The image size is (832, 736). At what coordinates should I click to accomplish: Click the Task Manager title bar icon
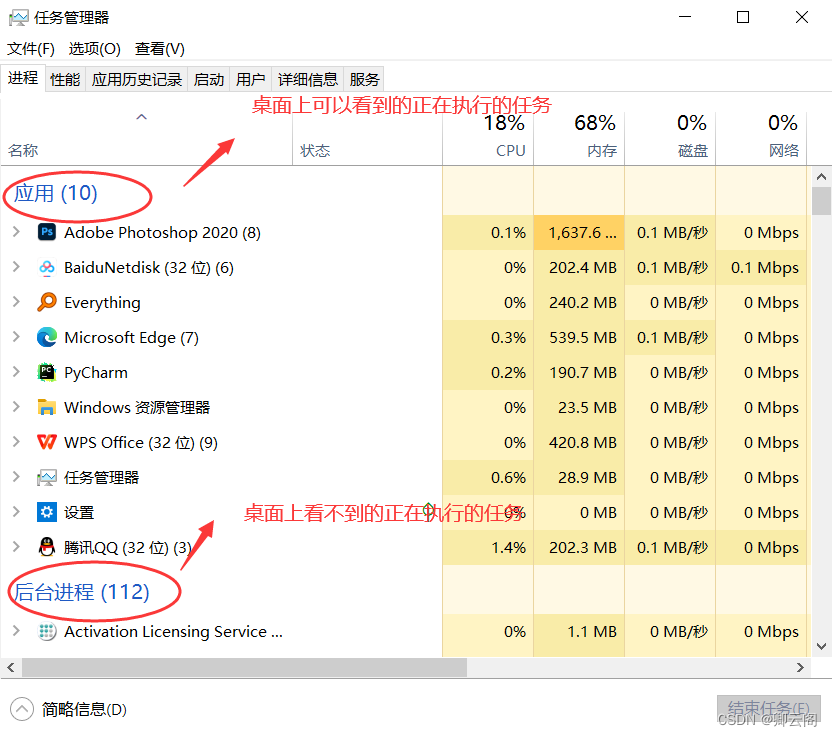click(19, 18)
